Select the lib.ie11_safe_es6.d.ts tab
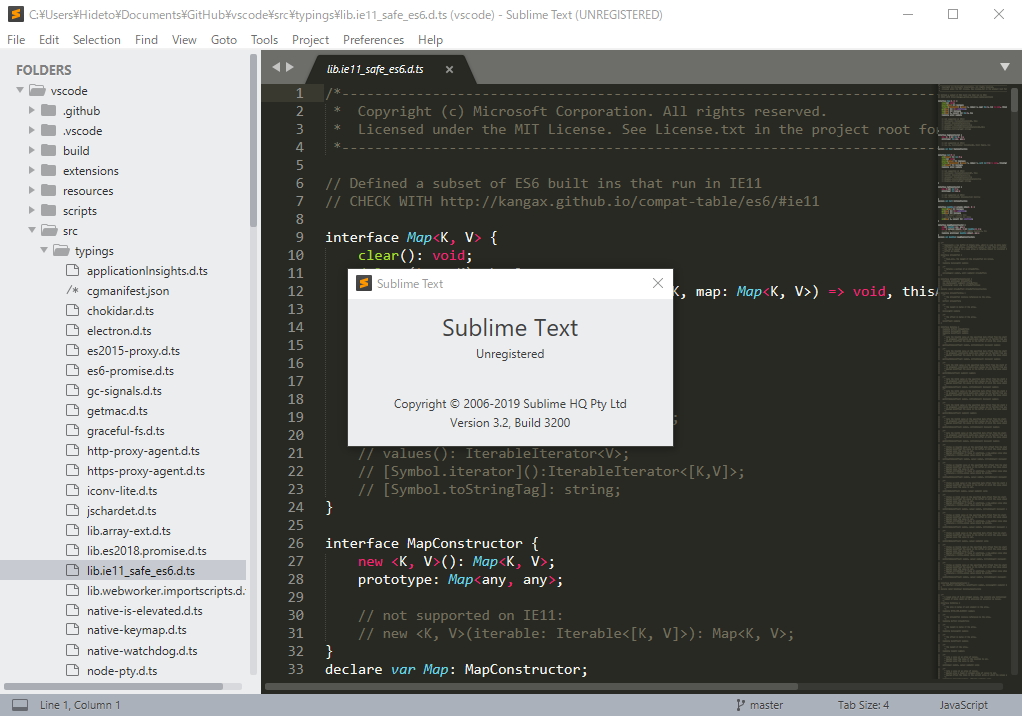Viewport: 1022px width, 716px height. pos(375,69)
